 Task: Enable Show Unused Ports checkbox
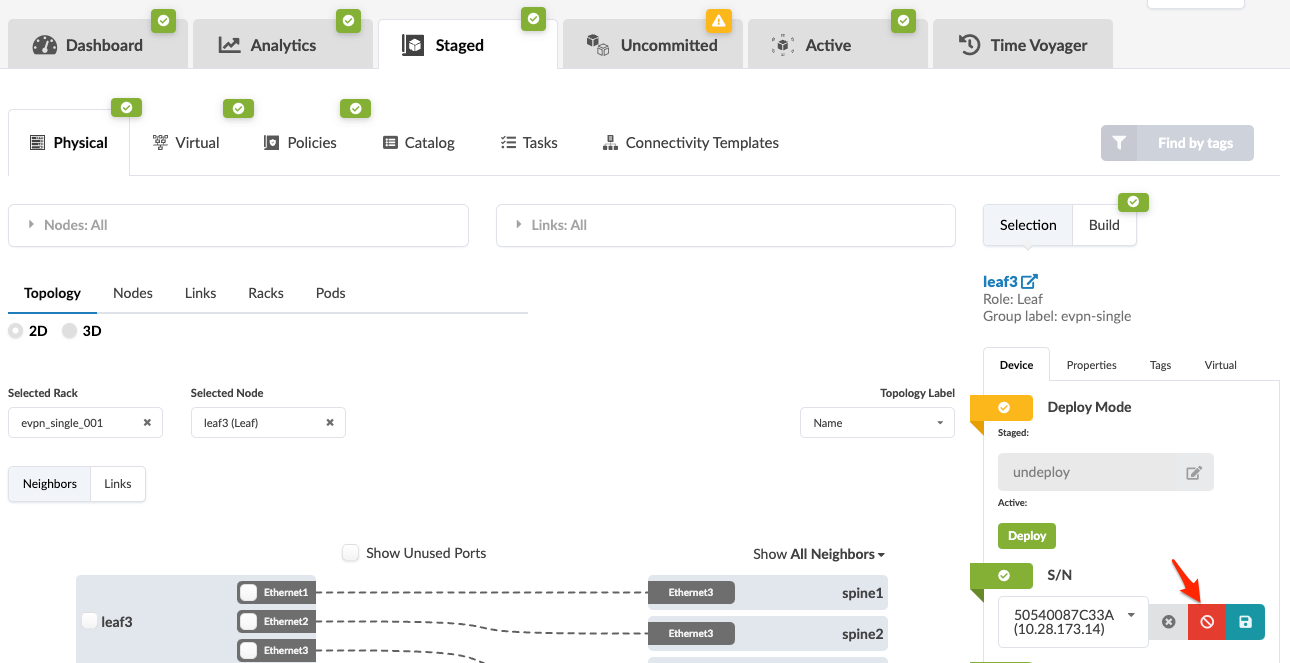pos(351,553)
